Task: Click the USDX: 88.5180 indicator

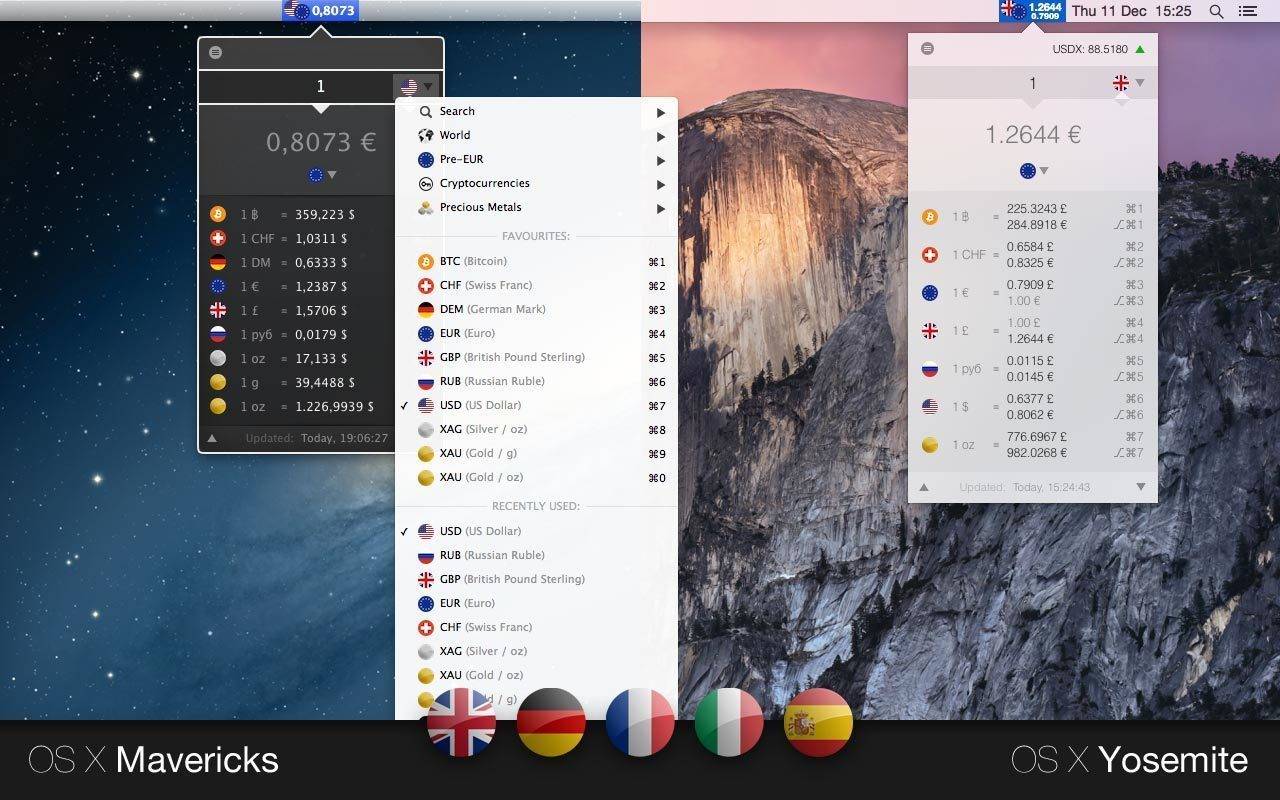Action: 1098,49
